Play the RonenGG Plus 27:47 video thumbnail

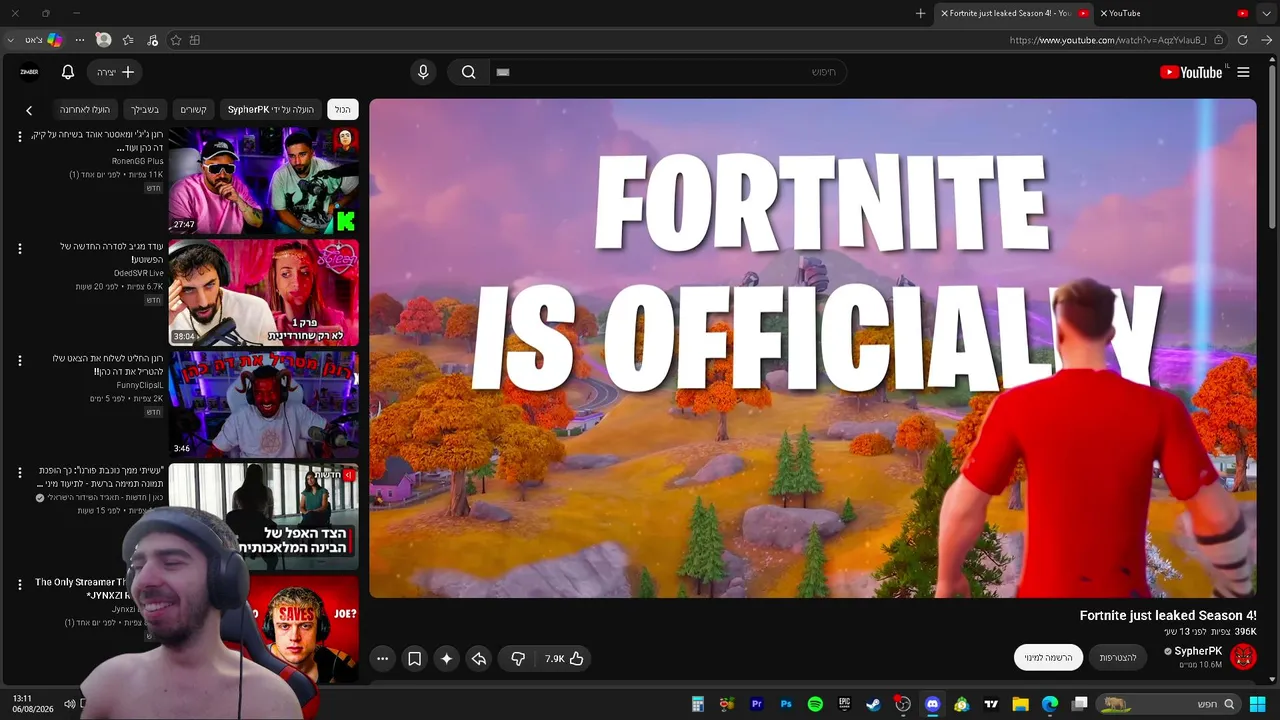coord(263,180)
